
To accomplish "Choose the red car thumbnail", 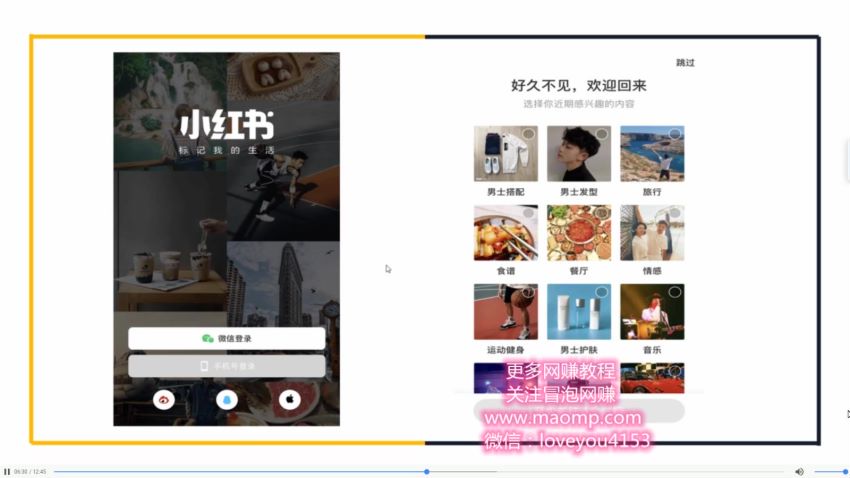I will pyautogui.click(x=652, y=378).
